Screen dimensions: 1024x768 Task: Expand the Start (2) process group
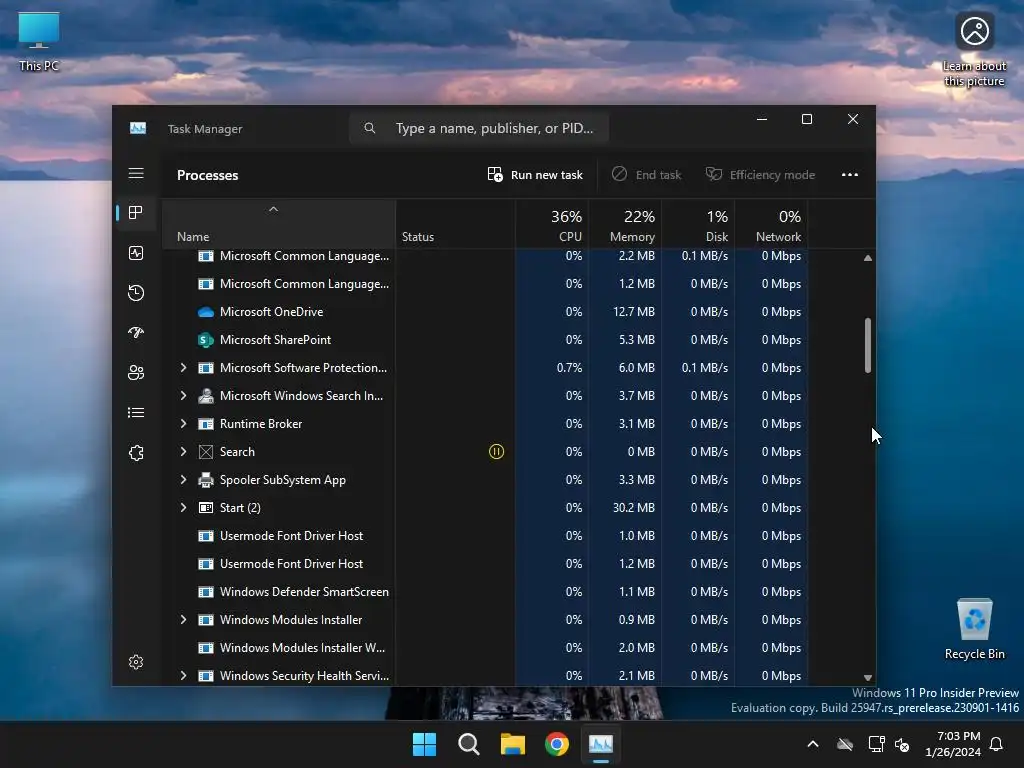pos(184,507)
